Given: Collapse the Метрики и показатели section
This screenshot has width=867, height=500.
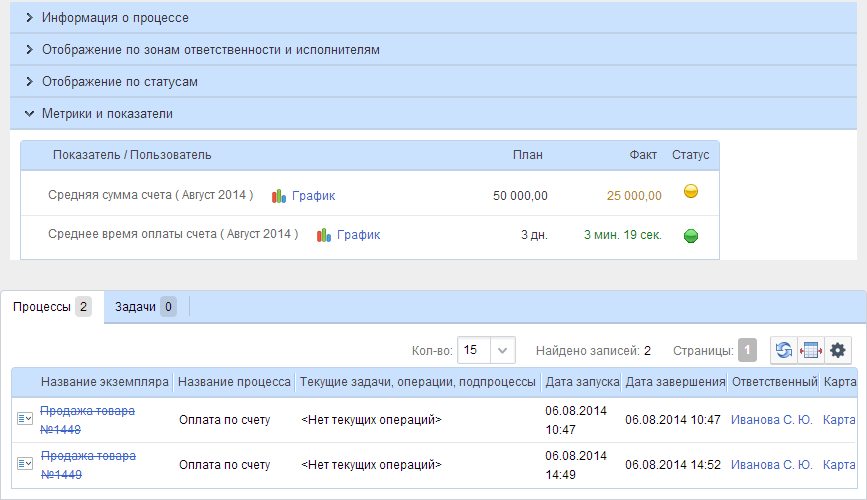Looking at the screenshot, I should [x=30, y=114].
